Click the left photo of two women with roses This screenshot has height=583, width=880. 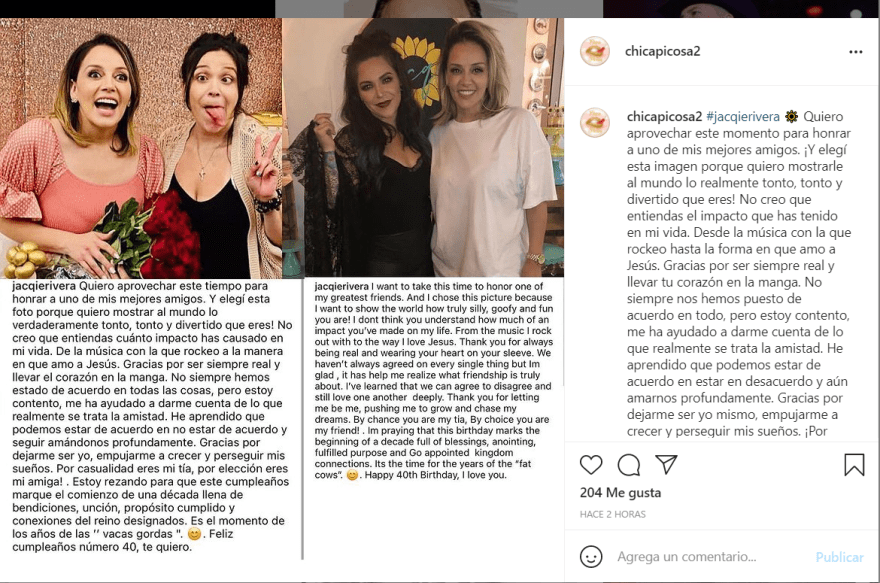pos(141,148)
